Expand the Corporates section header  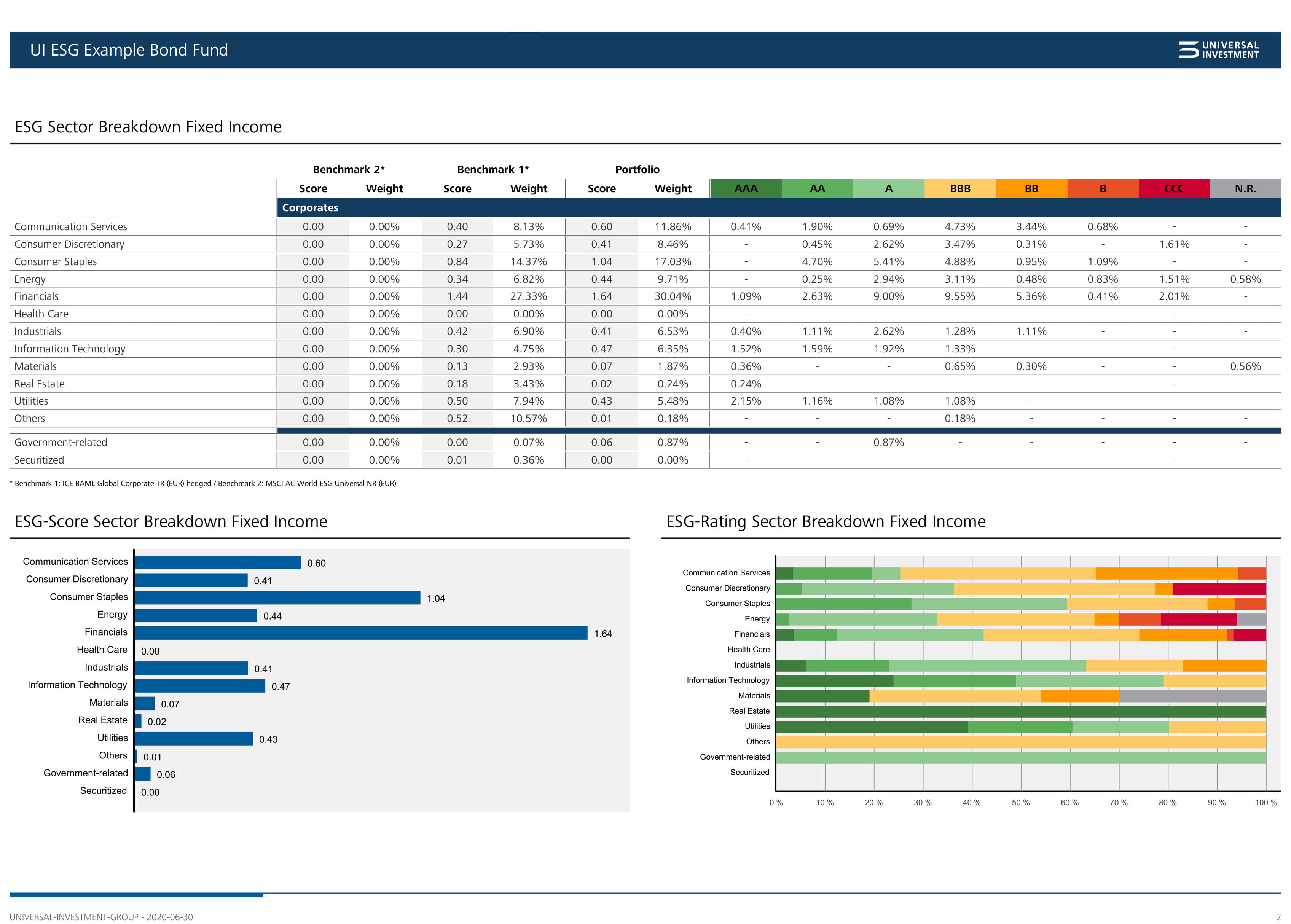pos(310,208)
